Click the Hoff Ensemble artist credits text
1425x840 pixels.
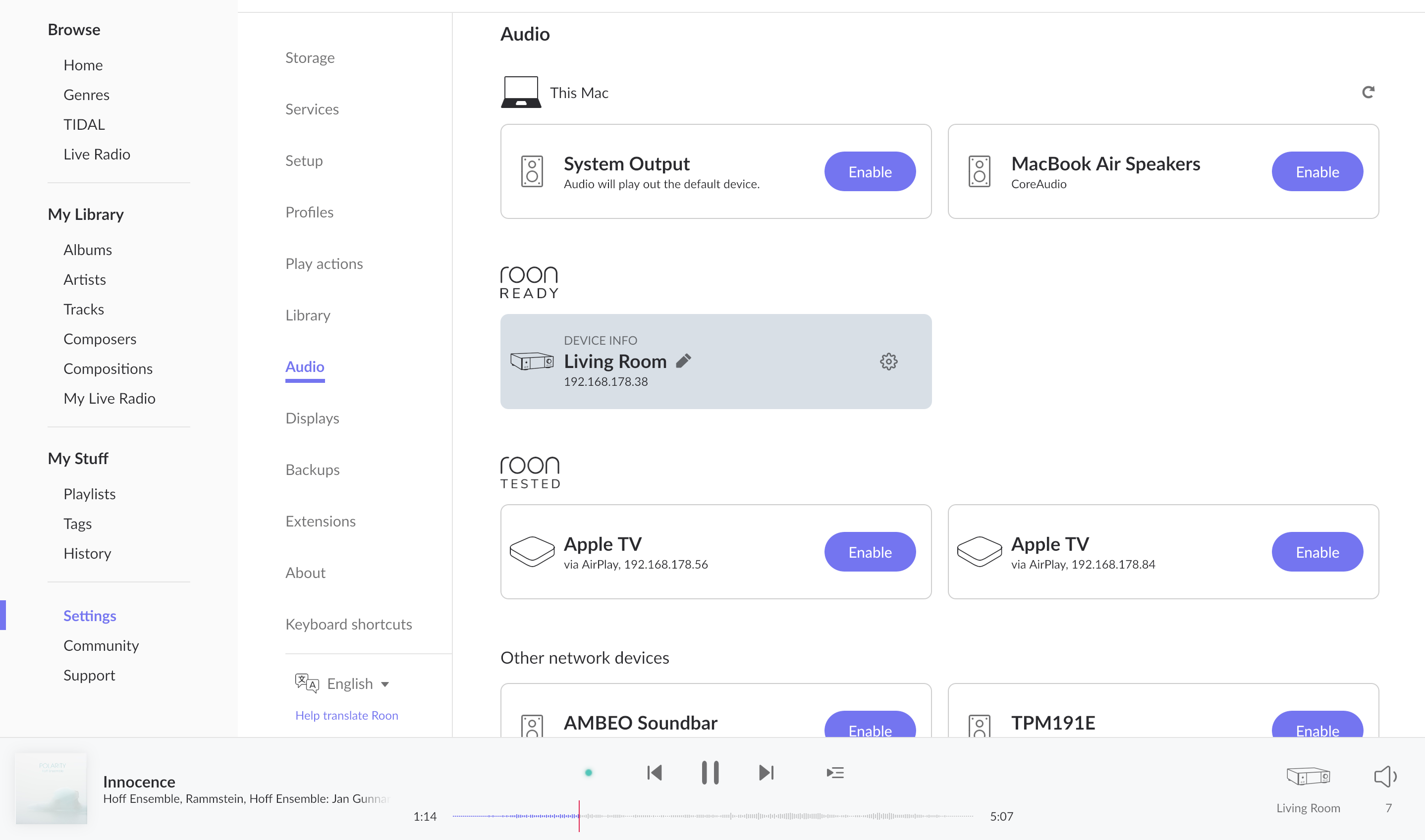(x=246, y=799)
